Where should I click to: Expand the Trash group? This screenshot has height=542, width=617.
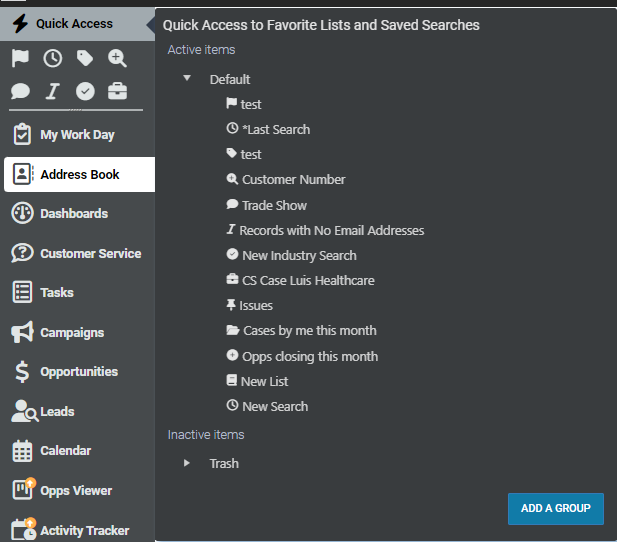point(187,463)
